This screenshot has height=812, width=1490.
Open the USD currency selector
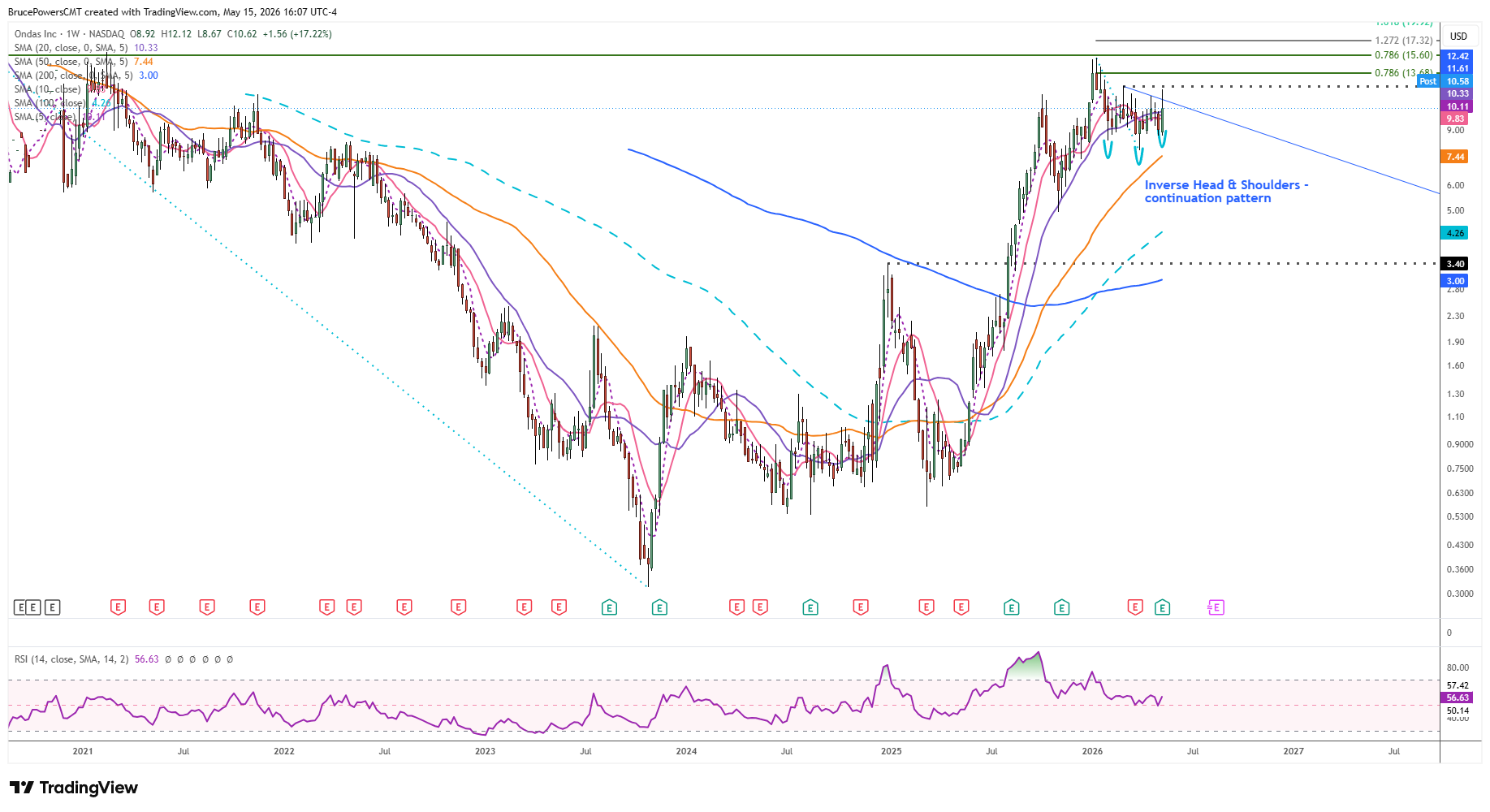1459,36
